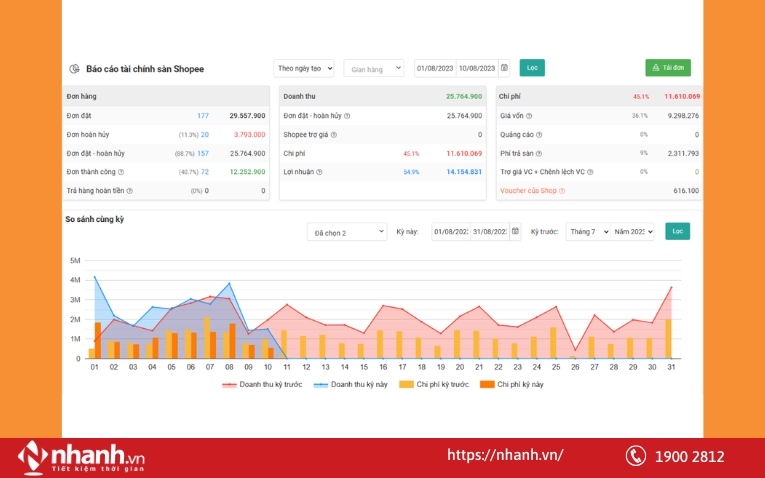Open the Đã chọn 2 dropdown
765x478 pixels.
(347, 232)
